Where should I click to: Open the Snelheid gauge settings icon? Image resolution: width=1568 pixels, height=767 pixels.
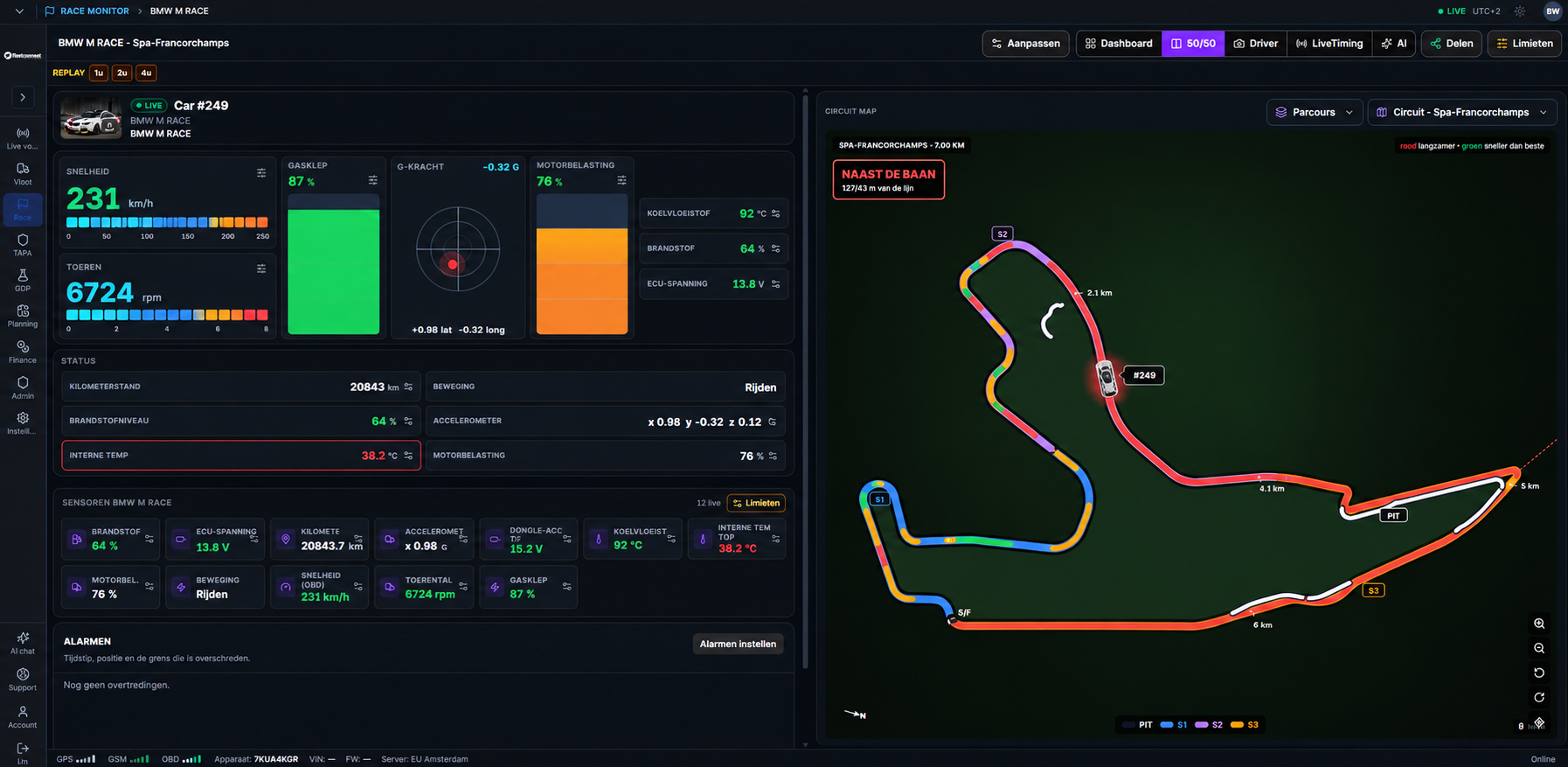(261, 172)
